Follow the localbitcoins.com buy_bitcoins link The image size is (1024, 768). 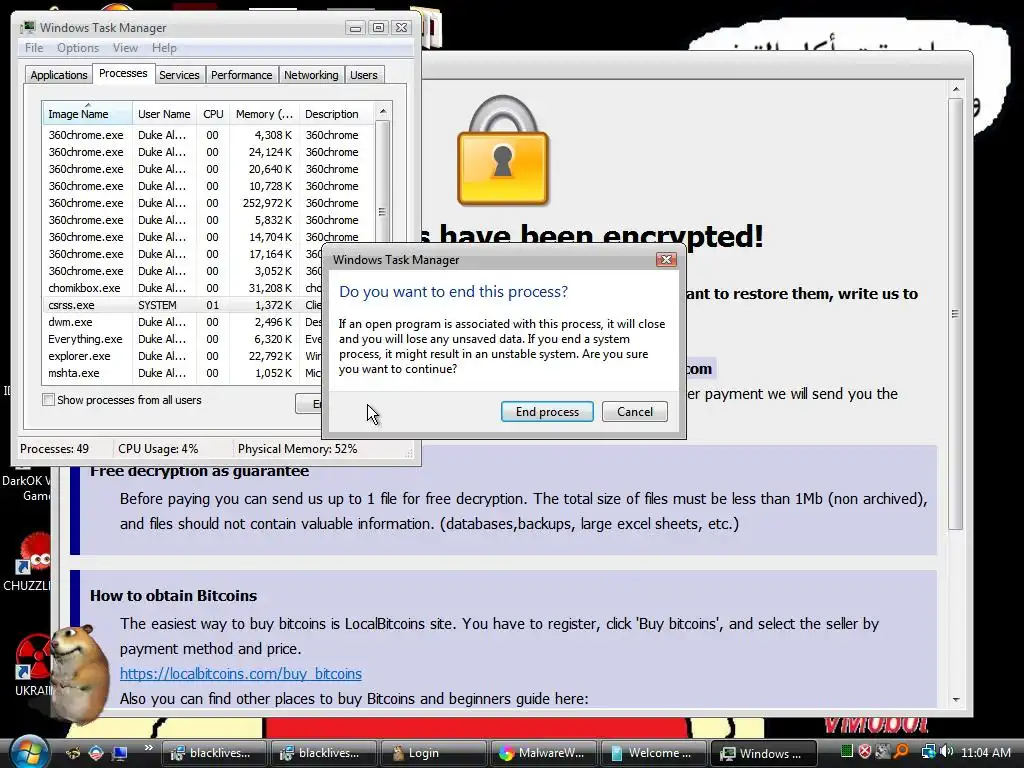(x=240, y=673)
